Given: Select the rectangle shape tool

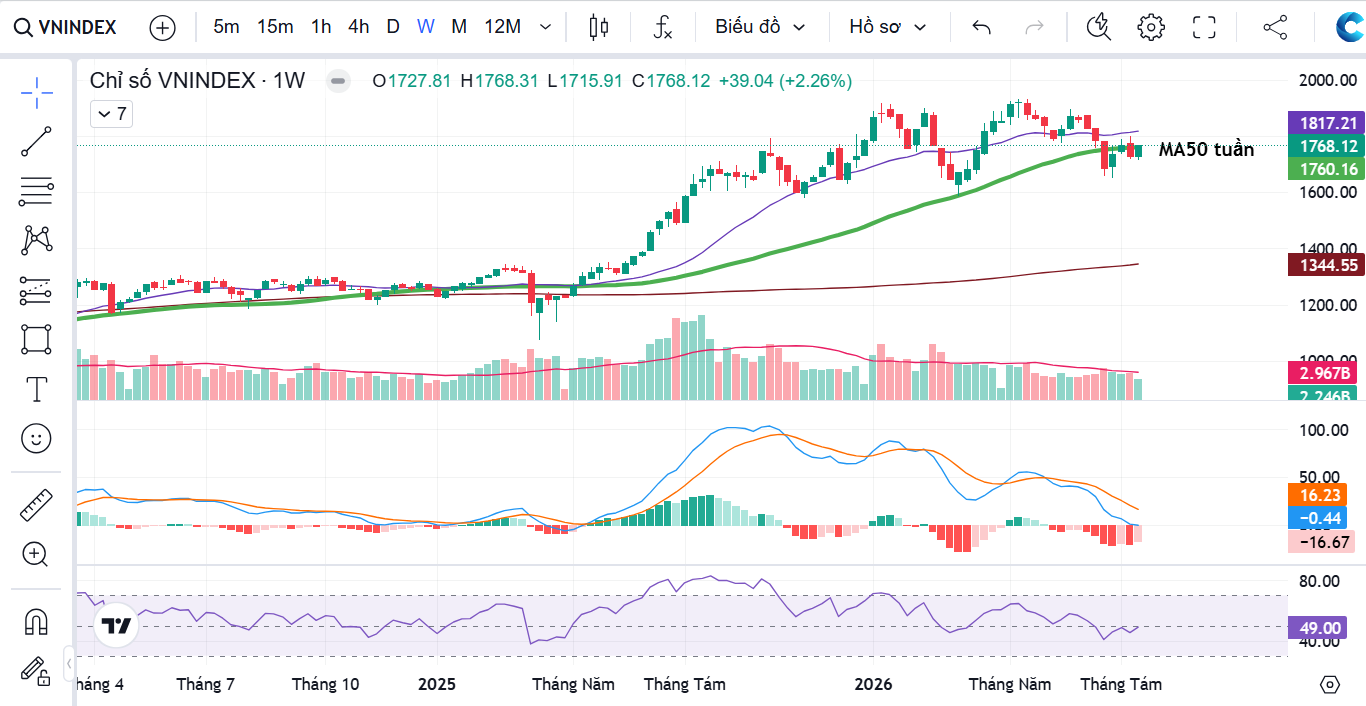Looking at the screenshot, I should click(x=37, y=339).
